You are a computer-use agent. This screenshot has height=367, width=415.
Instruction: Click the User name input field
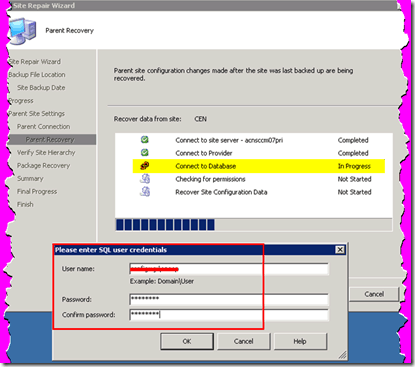(229, 269)
